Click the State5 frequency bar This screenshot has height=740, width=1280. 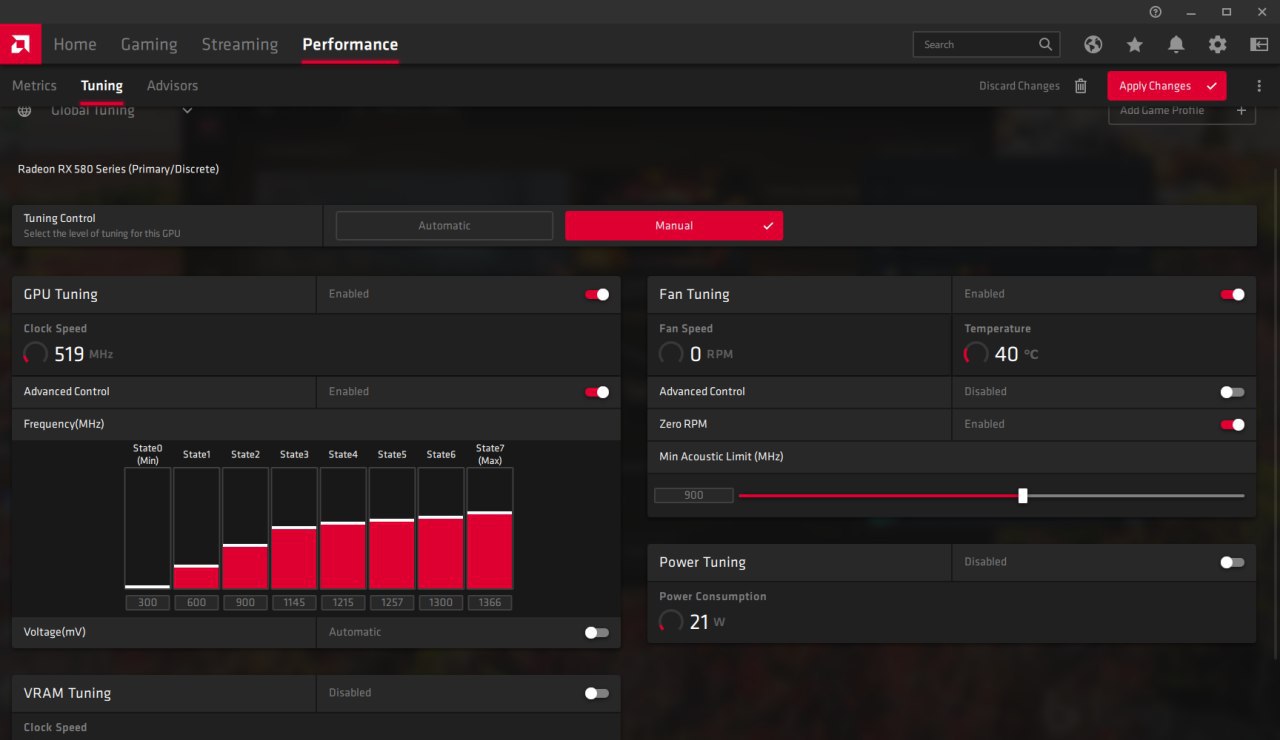[x=392, y=528]
